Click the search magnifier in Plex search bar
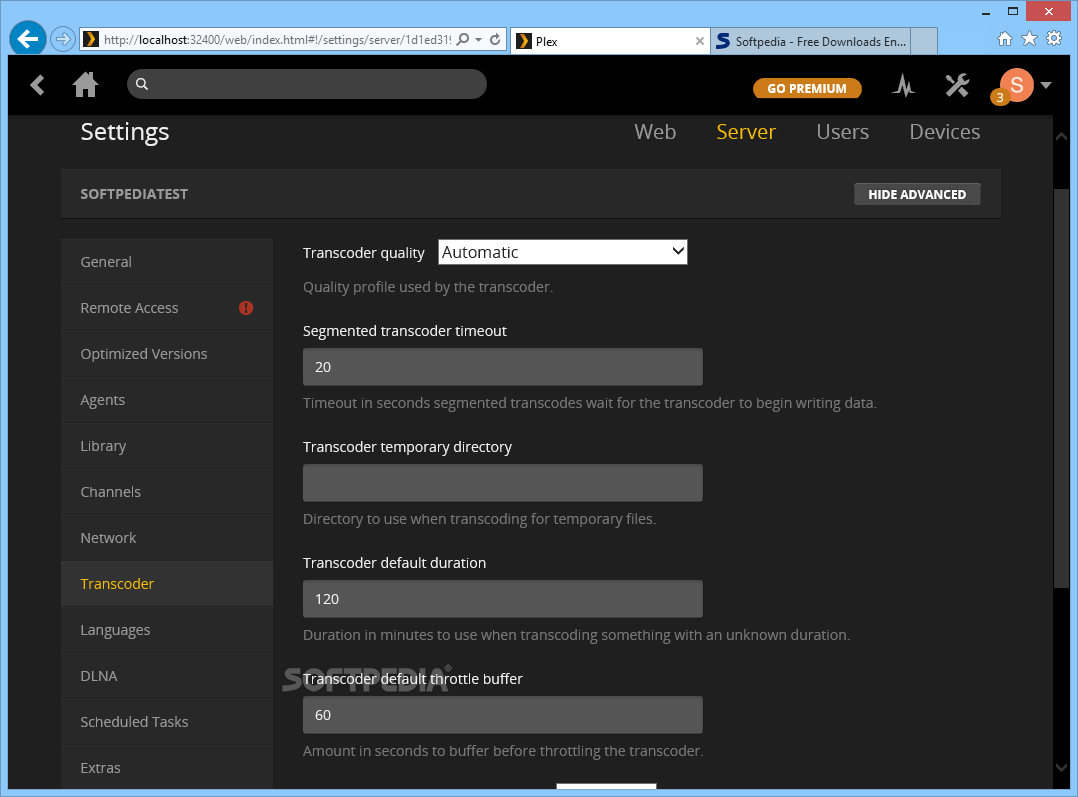 pyautogui.click(x=142, y=84)
